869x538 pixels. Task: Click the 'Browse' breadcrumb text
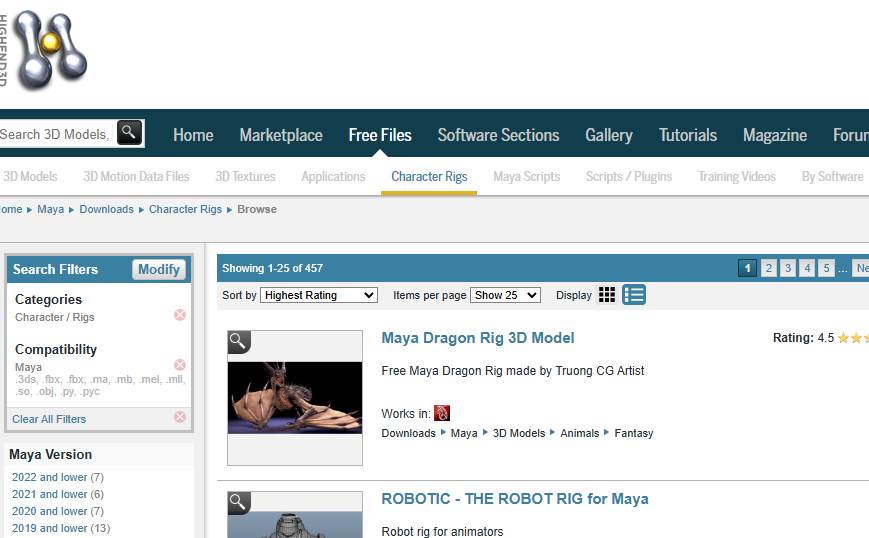tap(257, 209)
